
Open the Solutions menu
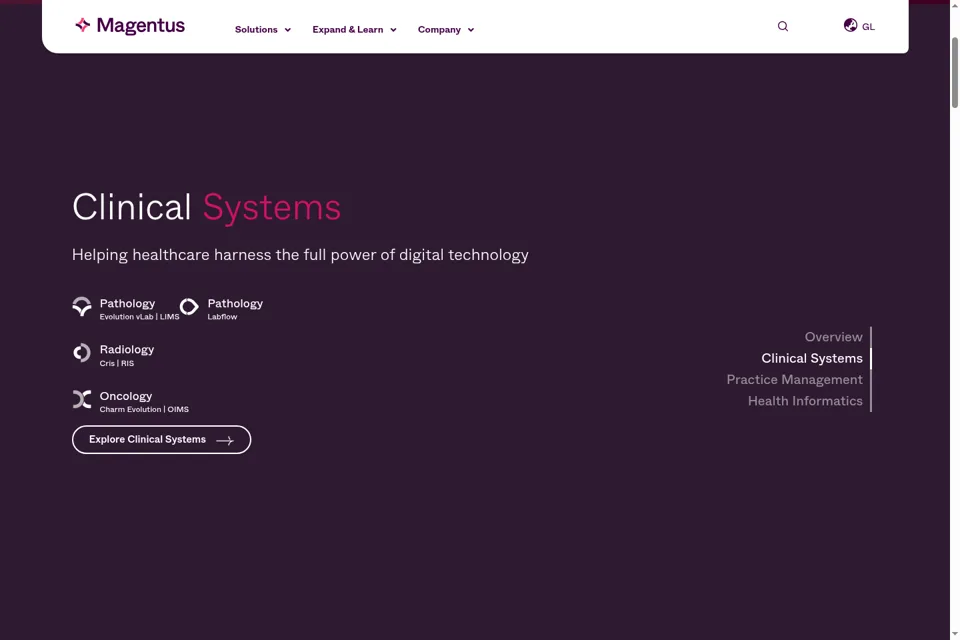[x=263, y=29]
